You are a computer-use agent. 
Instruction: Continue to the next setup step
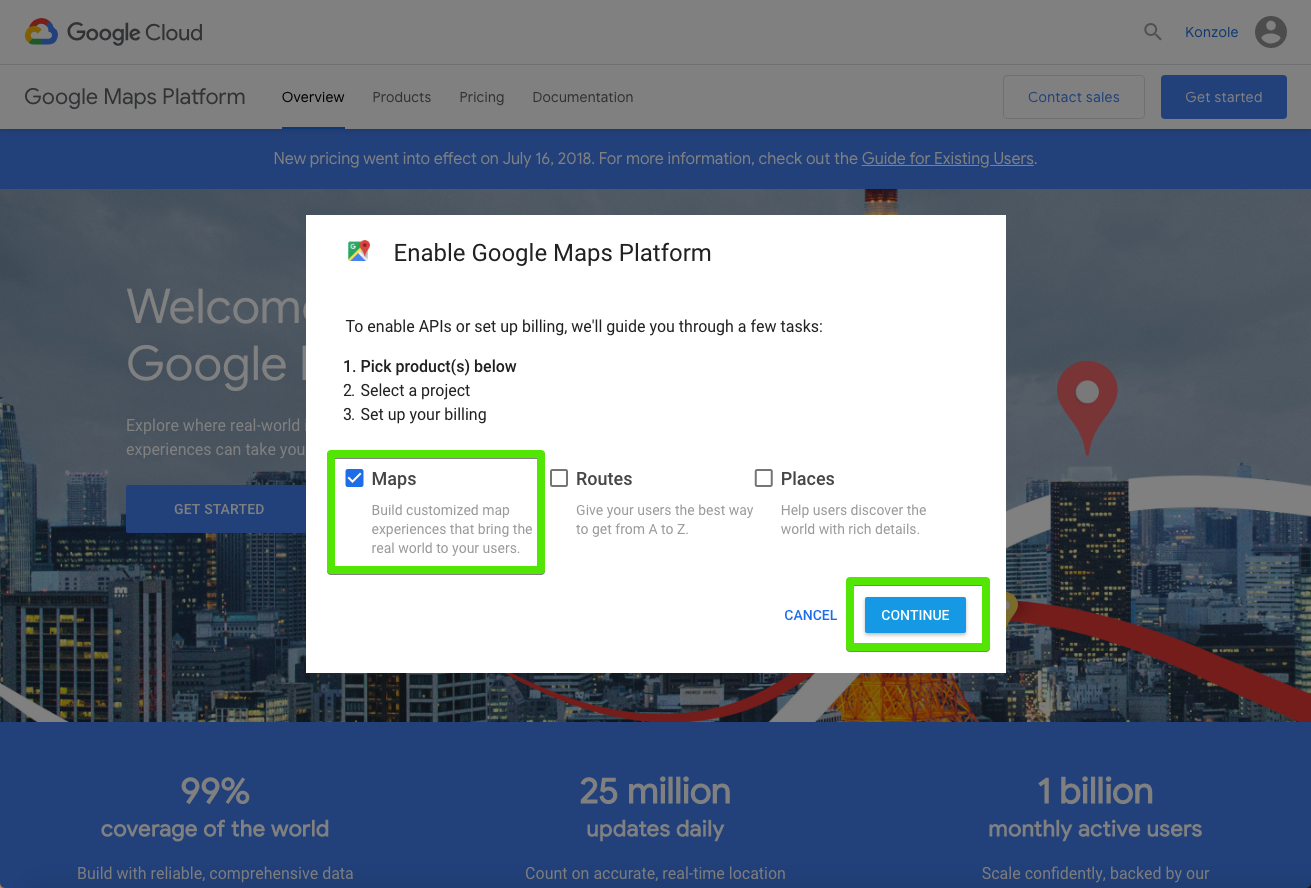pos(915,615)
